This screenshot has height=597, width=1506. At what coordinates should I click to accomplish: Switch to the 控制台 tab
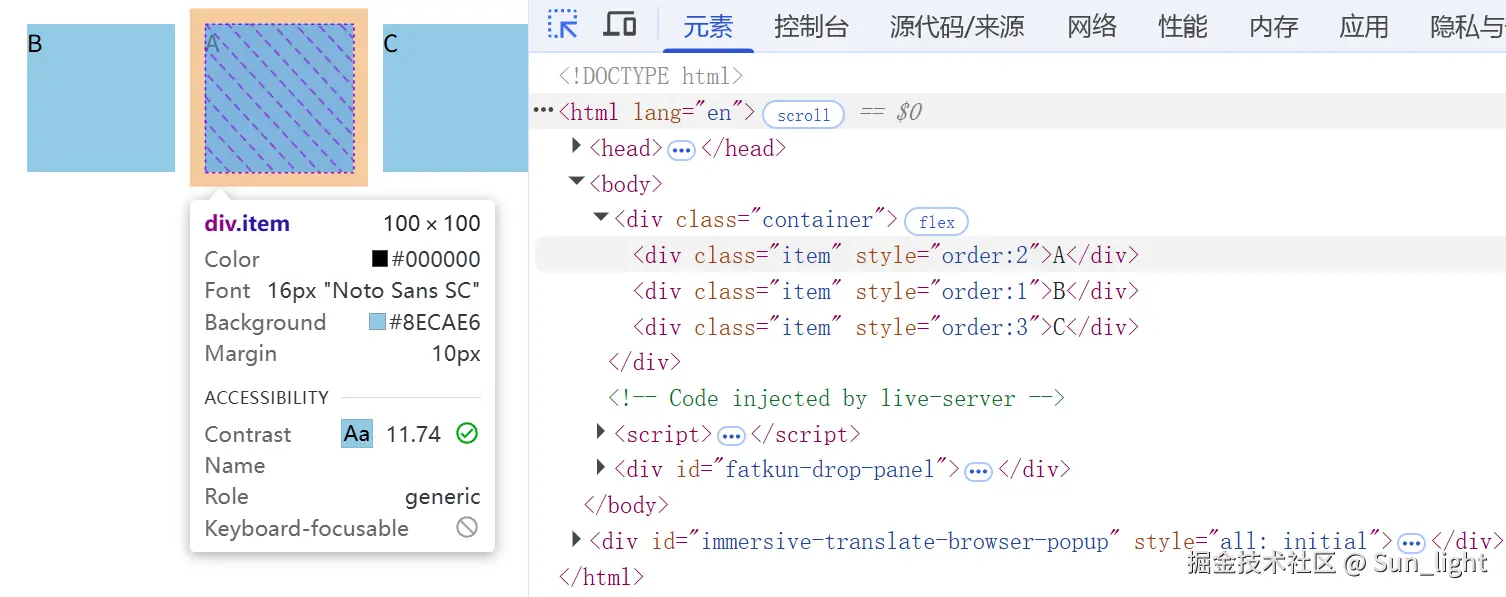click(811, 26)
